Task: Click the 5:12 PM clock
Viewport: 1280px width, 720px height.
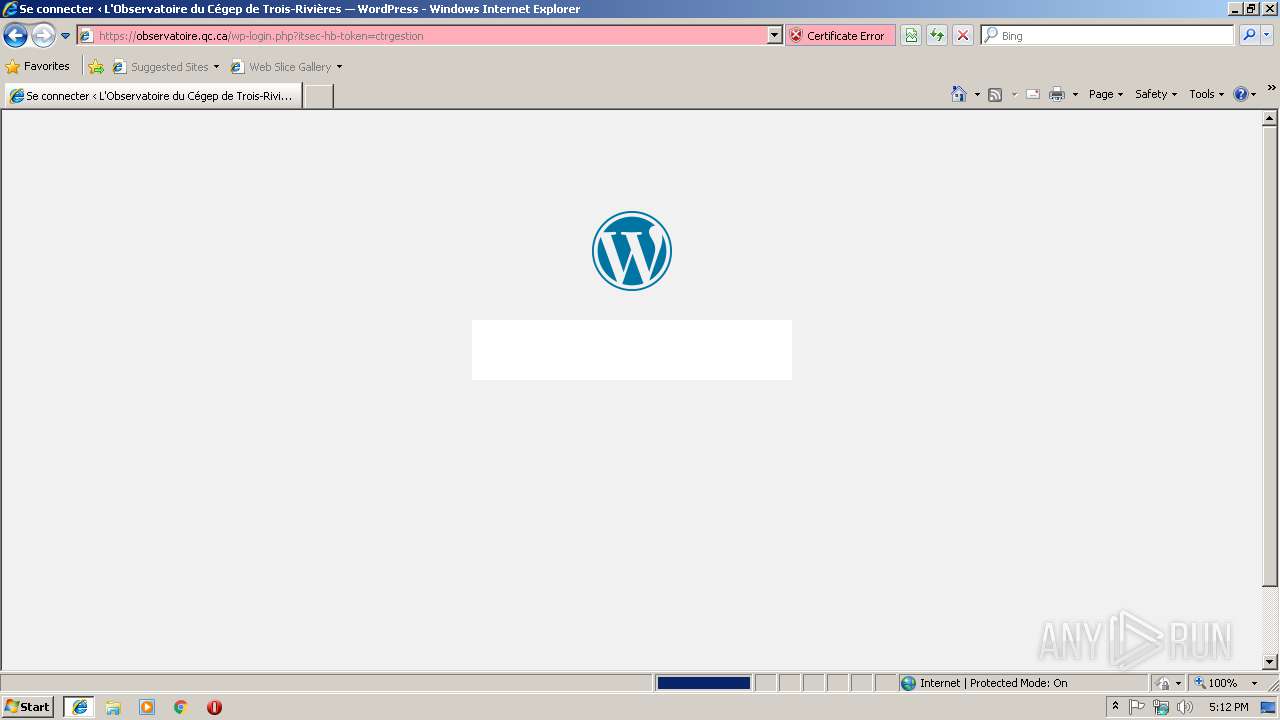Action: tap(1228, 707)
